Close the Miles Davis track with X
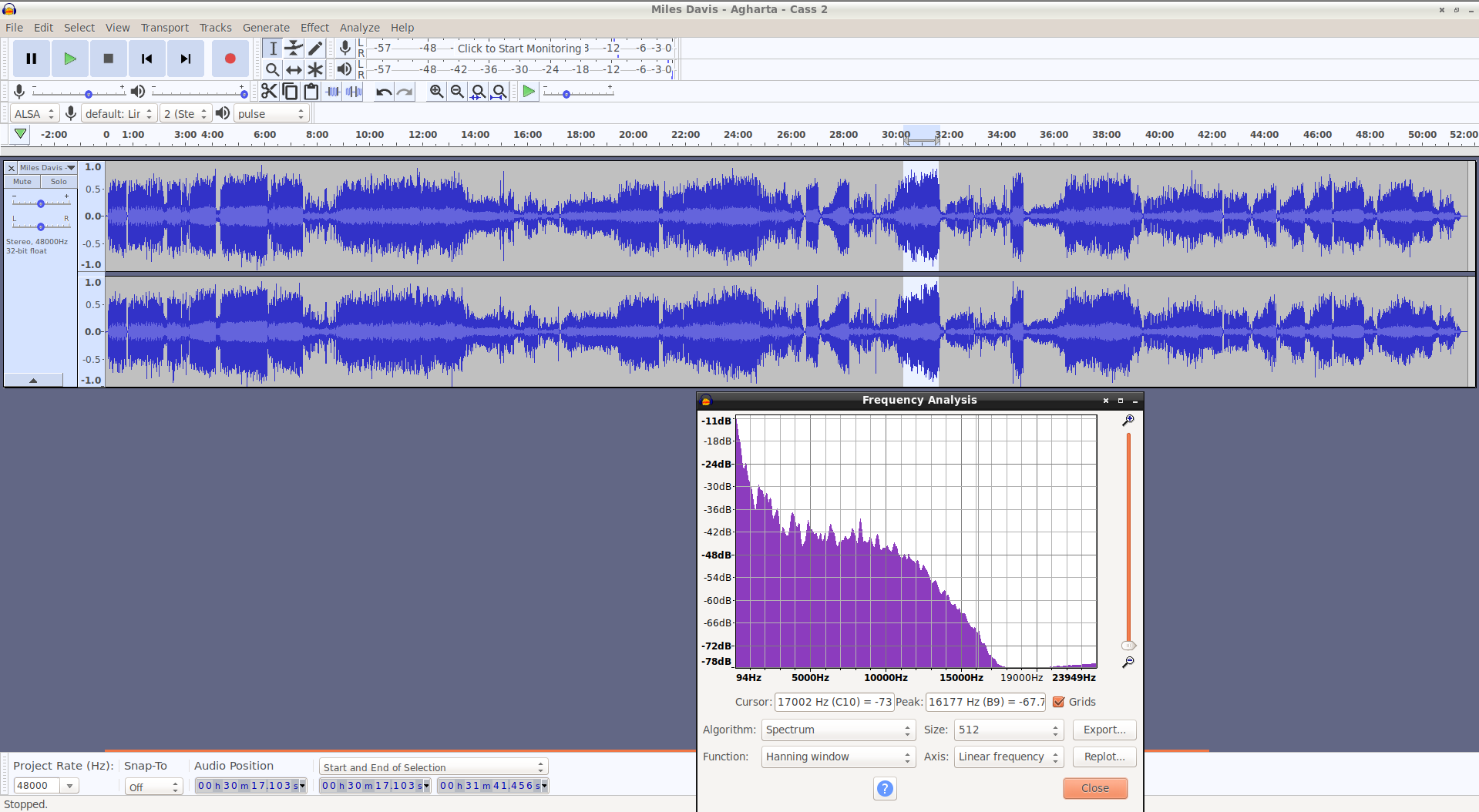1479x812 pixels. coord(11,168)
